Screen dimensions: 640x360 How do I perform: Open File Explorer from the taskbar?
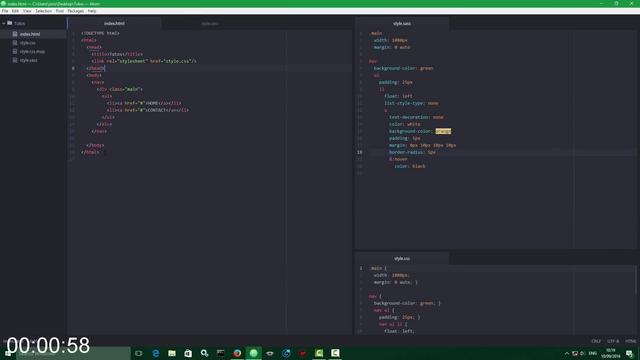click(x=172, y=353)
